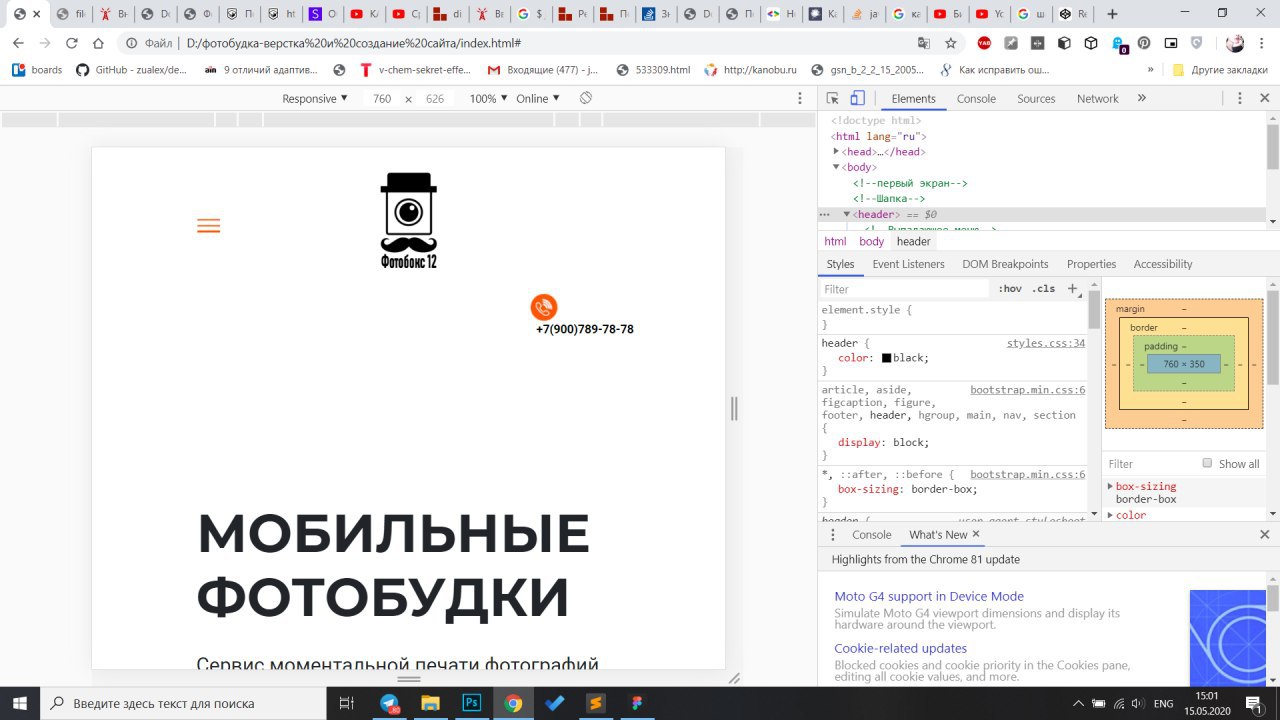Click the viewport height field 626

tap(435, 99)
